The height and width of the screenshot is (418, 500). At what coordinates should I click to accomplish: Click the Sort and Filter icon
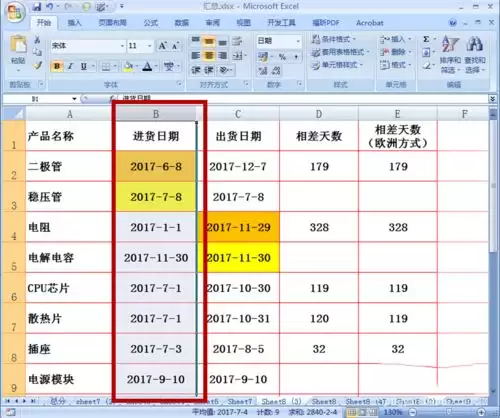(450, 44)
